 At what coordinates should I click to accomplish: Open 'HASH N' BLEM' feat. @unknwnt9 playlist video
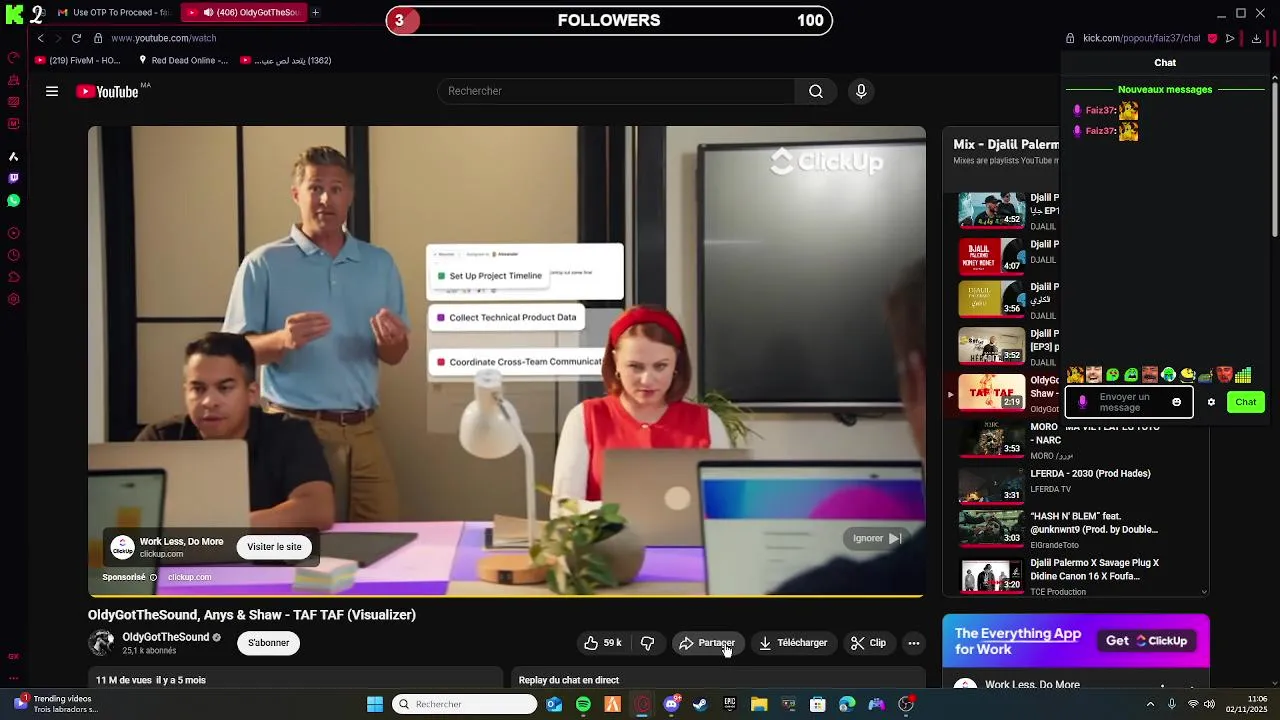(x=1094, y=523)
